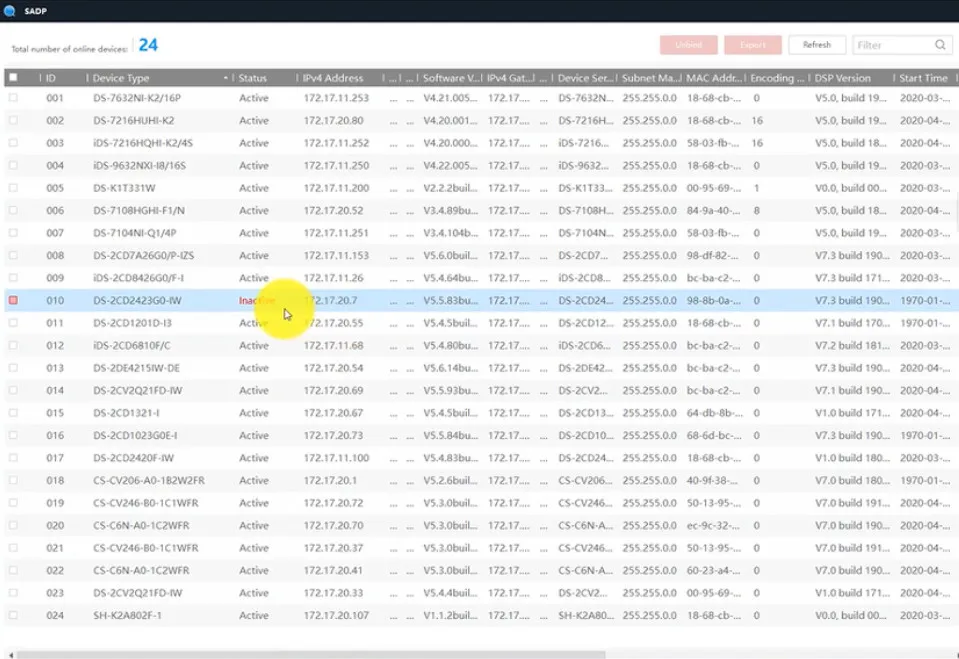Click the SADP application logo icon
This screenshot has width=959, height=659.
click(x=9, y=10)
